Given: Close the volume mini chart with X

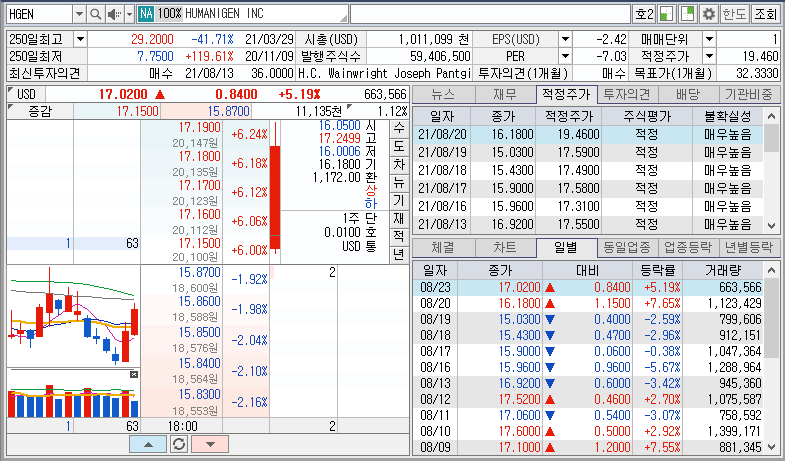Looking at the screenshot, I should [x=134, y=374].
